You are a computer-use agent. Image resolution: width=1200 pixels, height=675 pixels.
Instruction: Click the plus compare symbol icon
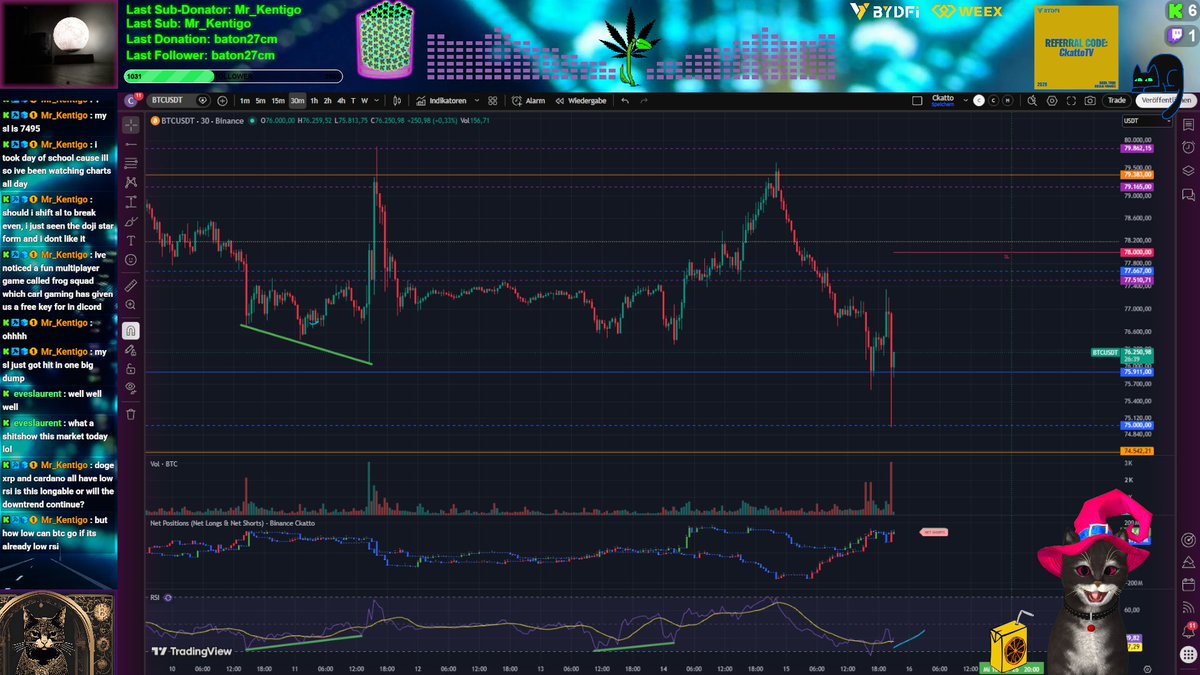tap(222, 100)
